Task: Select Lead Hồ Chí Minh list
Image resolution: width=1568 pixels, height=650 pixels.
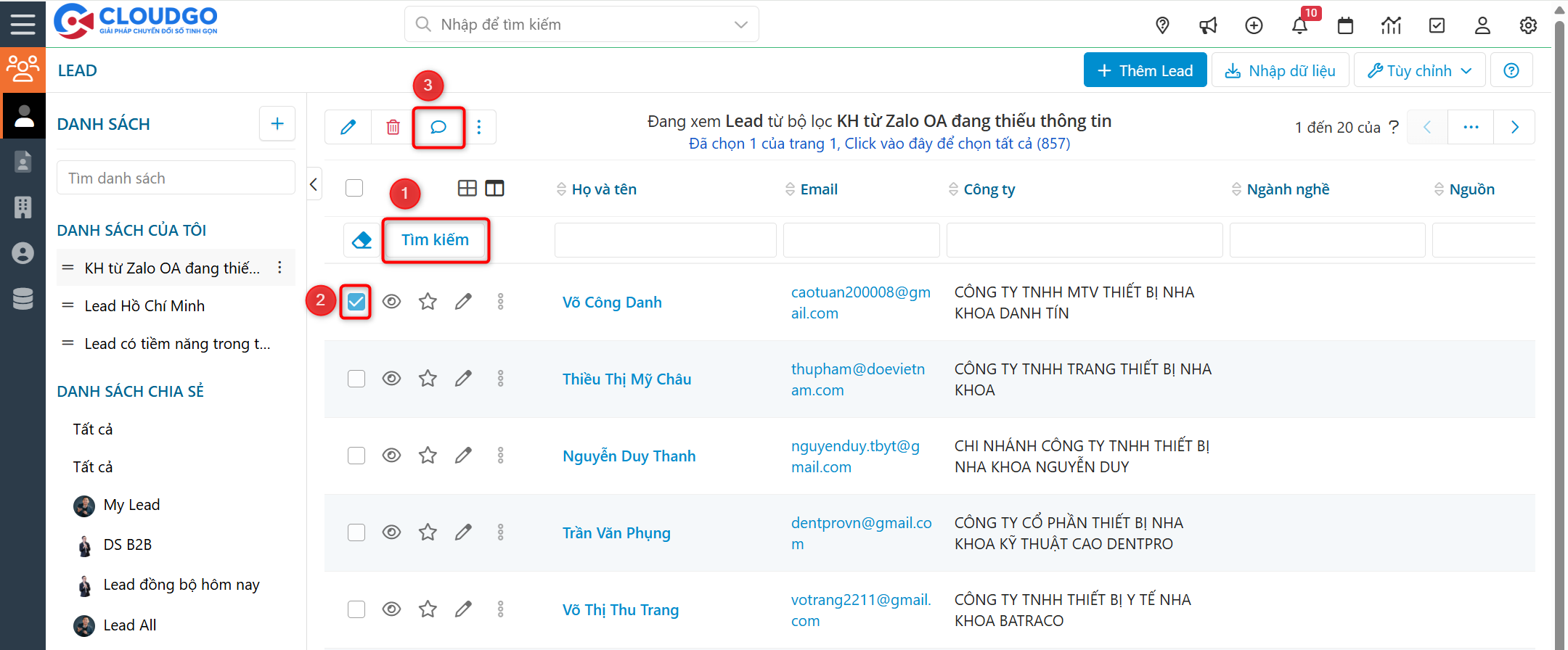Action: tap(144, 306)
